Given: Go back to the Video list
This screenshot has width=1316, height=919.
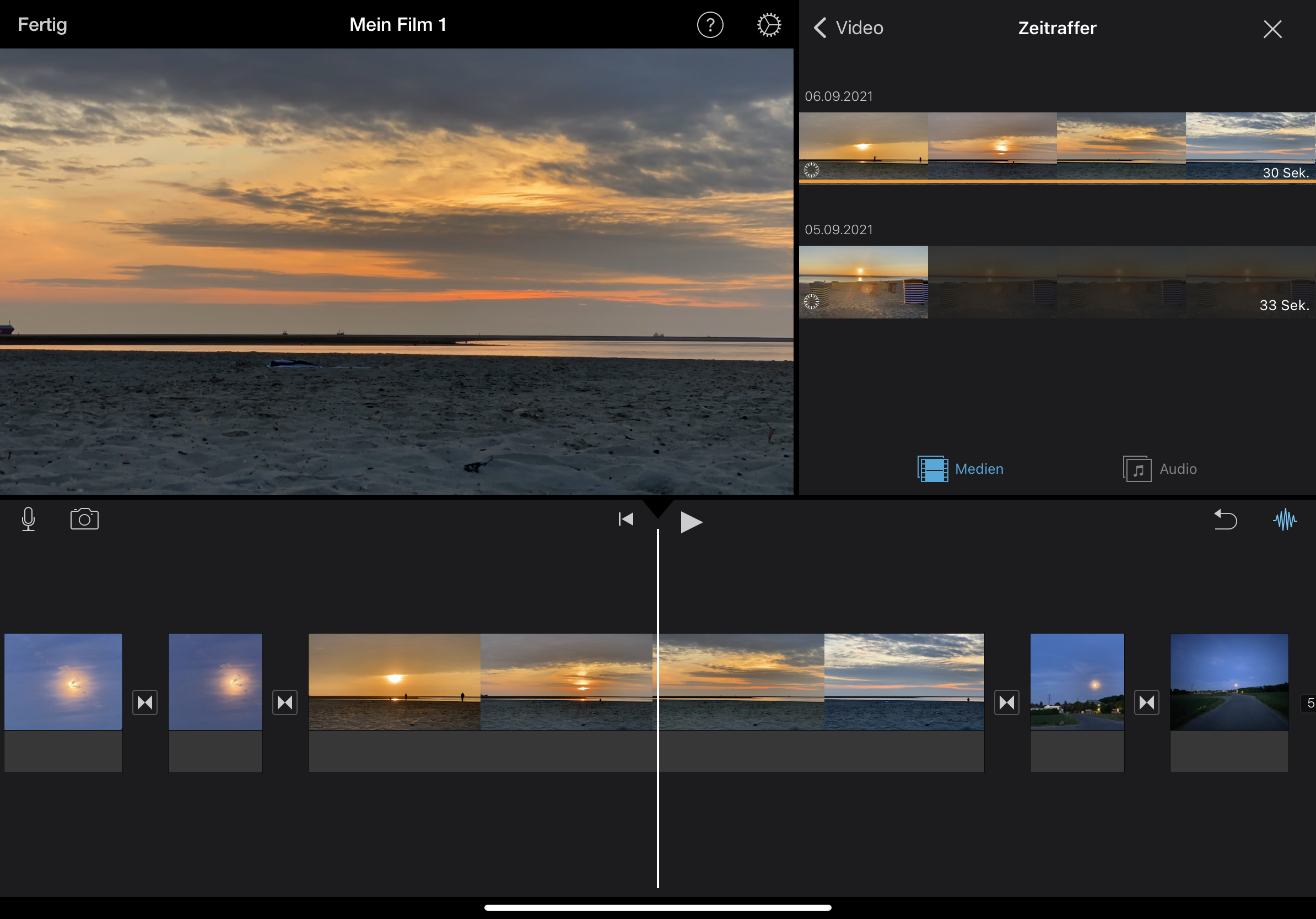Looking at the screenshot, I should pyautogui.click(x=849, y=28).
